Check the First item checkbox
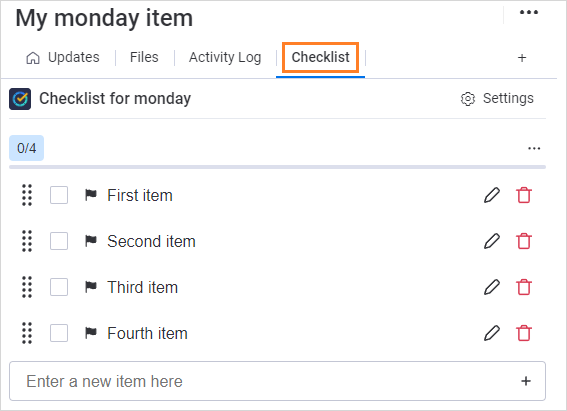 point(59,195)
